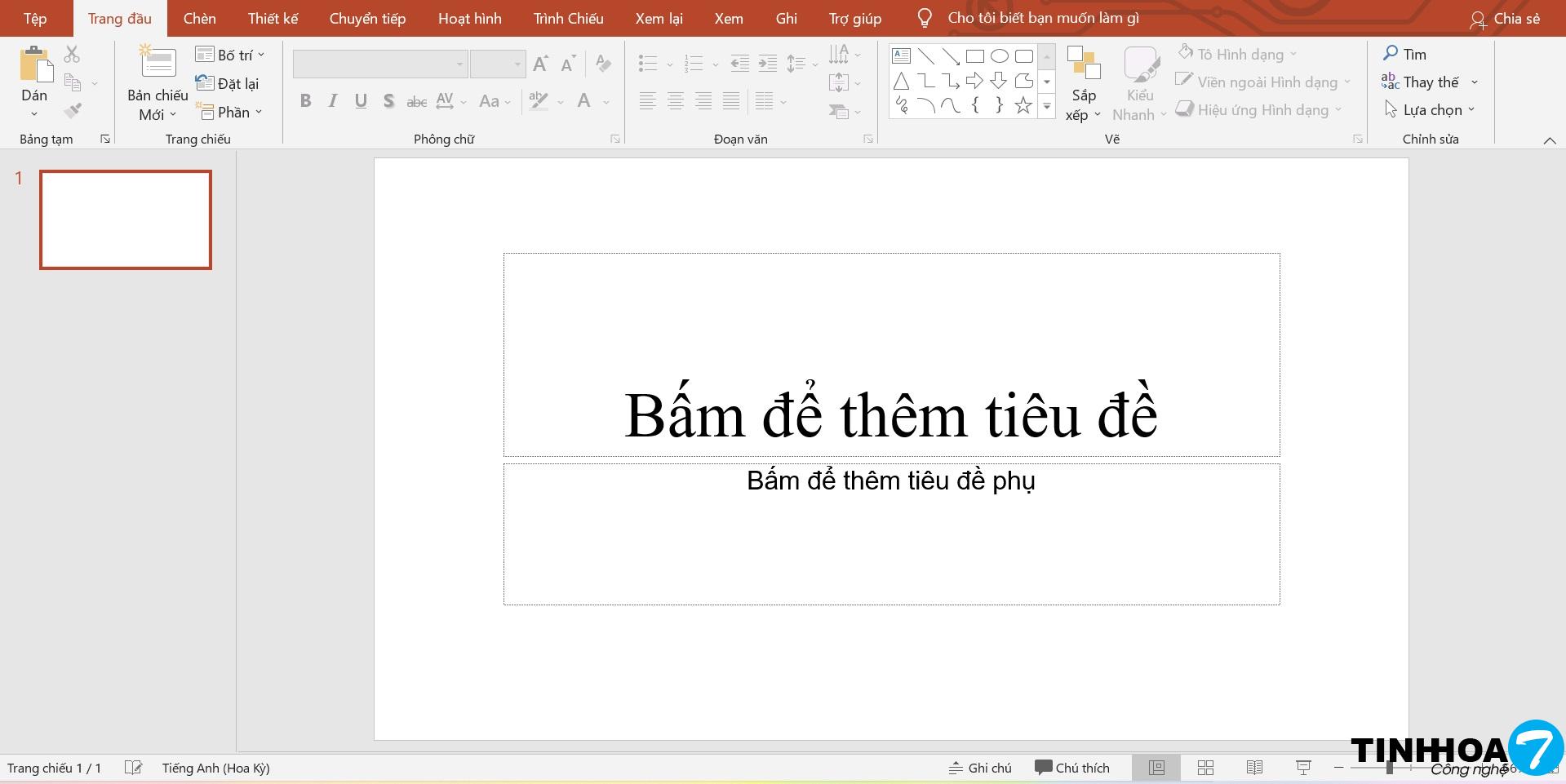Switch to the Chèn tab
This screenshot has width=1566, height=784.
click(x=199, y=18)
